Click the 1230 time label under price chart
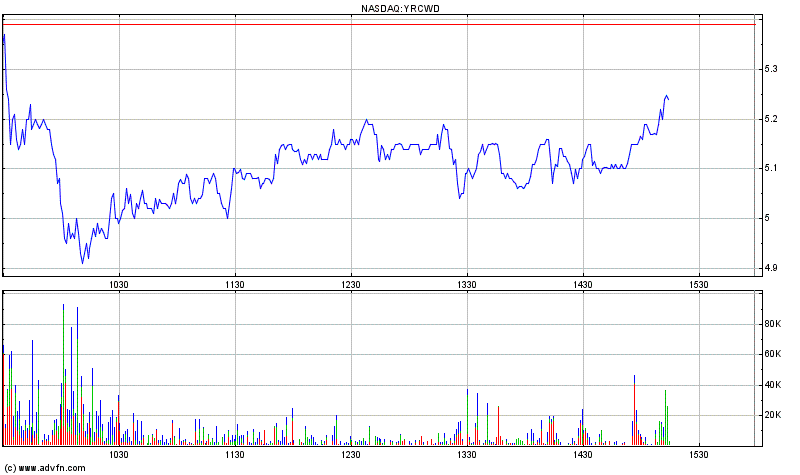The image size is (800, 475). point(351,285)
